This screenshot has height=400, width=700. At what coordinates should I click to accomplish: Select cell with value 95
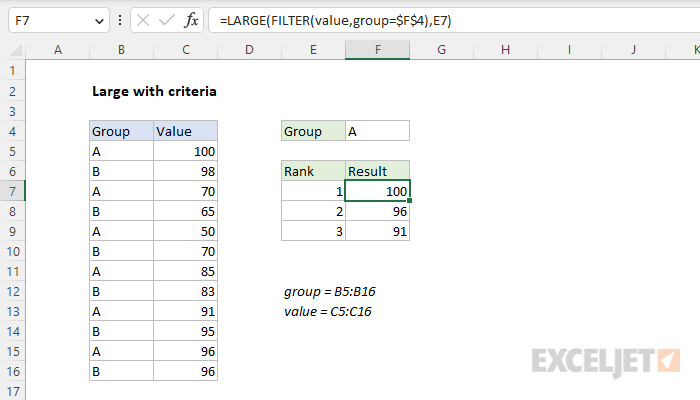(x=186, y=331)
